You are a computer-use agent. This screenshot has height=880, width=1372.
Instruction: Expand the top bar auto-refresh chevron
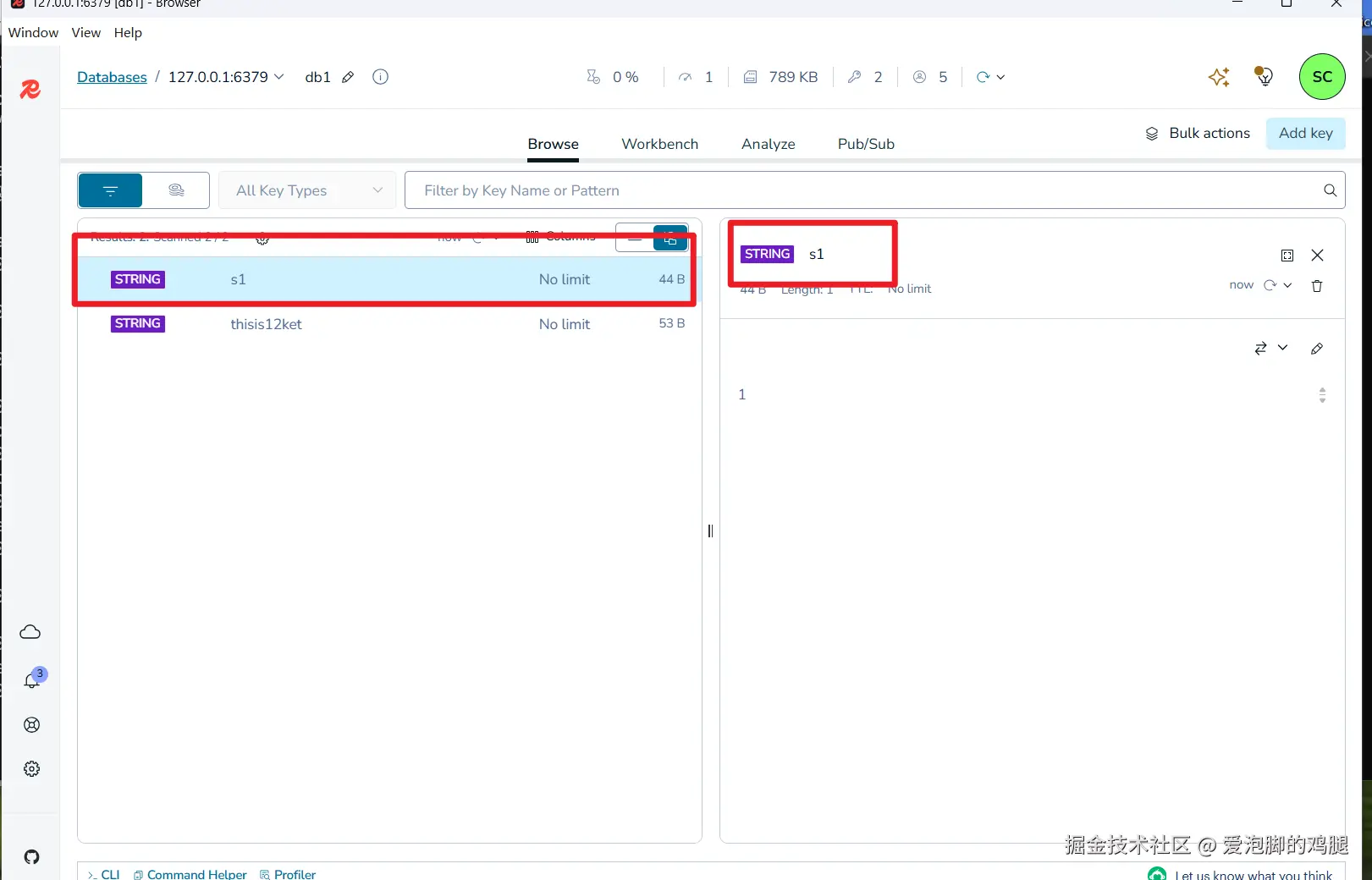[x=1000, y=77]
